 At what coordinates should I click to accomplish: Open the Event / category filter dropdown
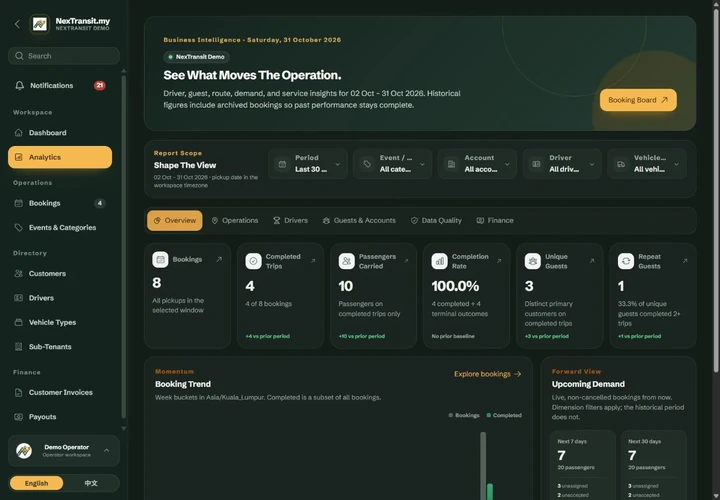click(x=393, y=164)
